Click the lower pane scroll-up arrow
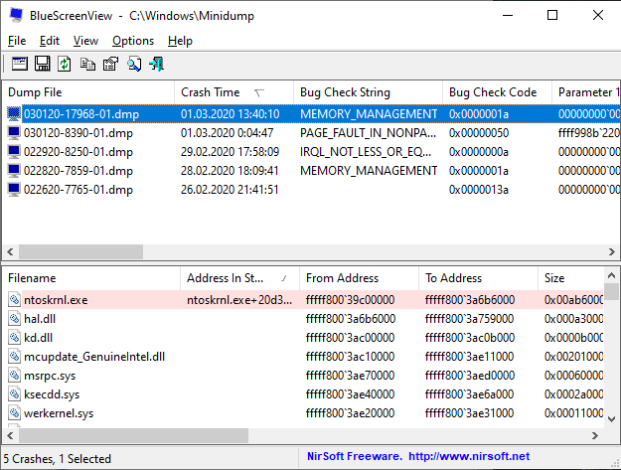The width and height of the screenshot is (621, 470). pyautogui.click(x=611, y=275)
